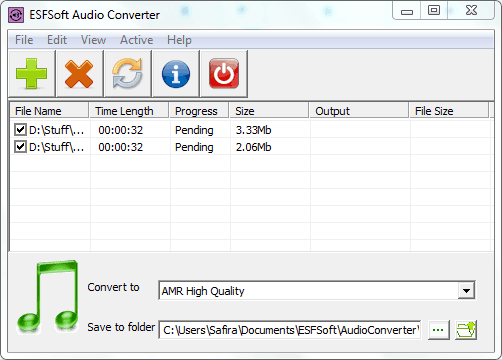The width and height of the screenshot is (502, 360).
Task: Click the 2.06Mb size cell
Action: (x=253, y=147)
